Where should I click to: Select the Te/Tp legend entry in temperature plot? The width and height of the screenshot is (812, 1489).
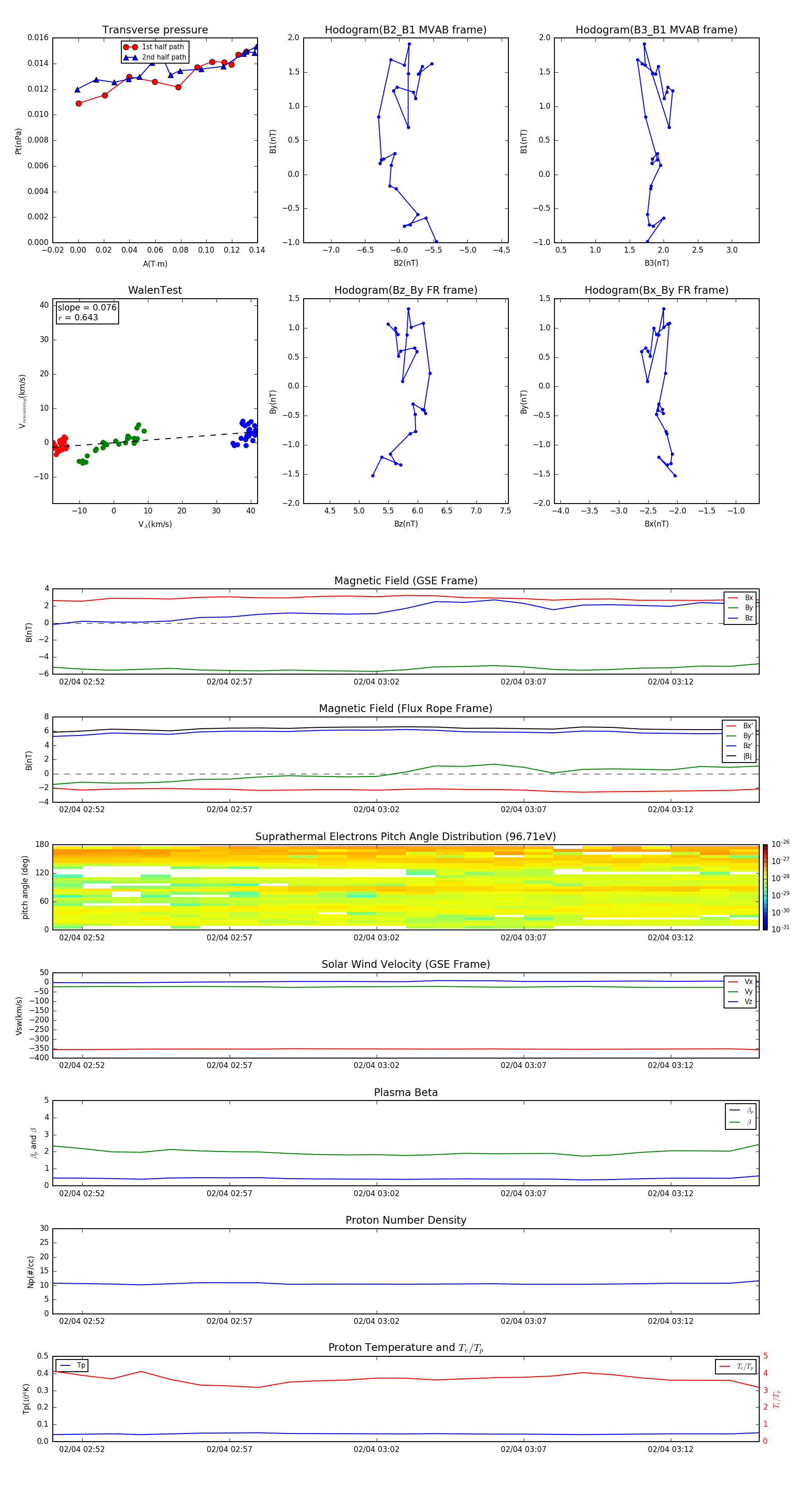coord(736,1366)
